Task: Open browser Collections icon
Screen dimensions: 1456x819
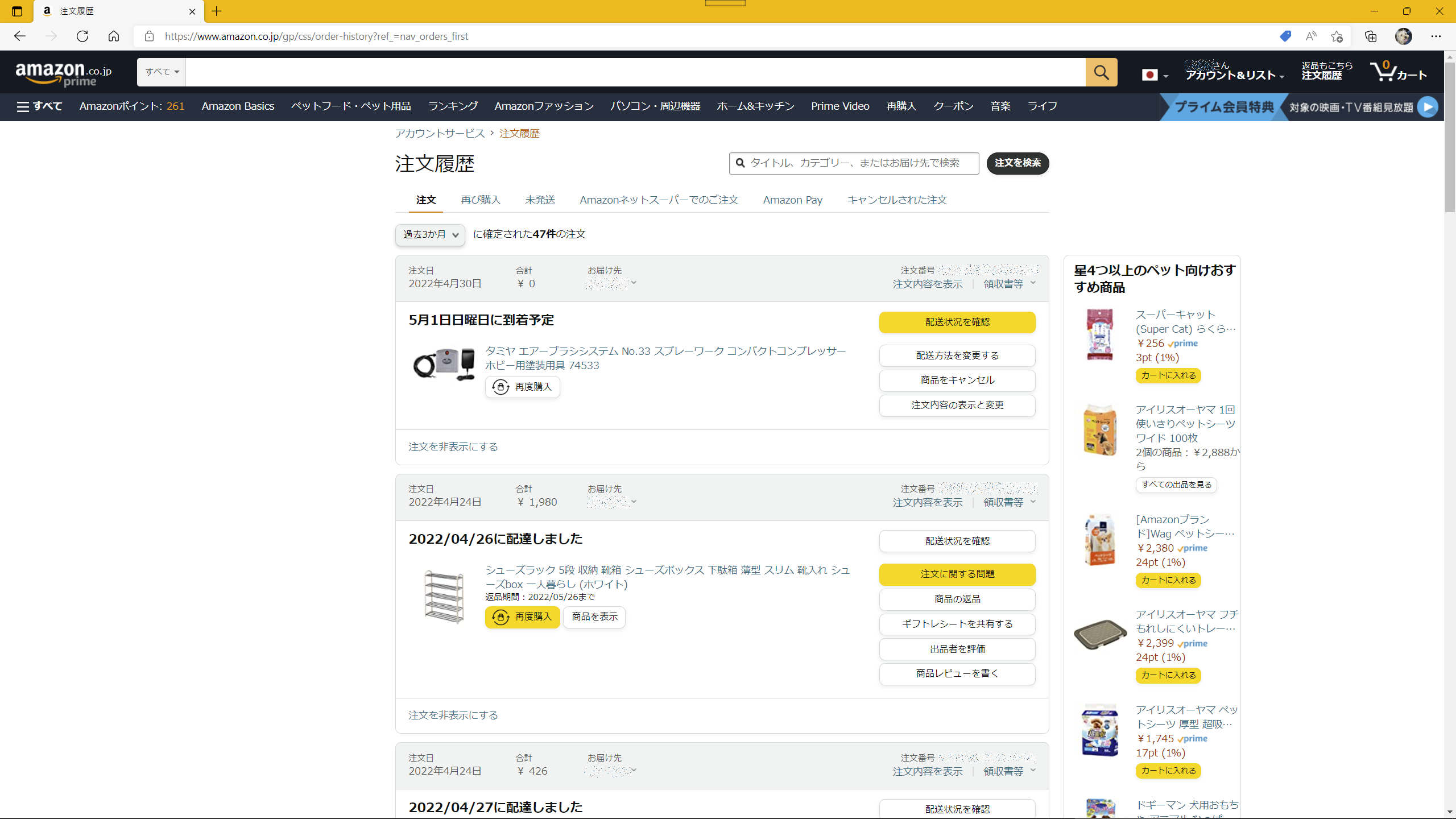Action: 1371,36
